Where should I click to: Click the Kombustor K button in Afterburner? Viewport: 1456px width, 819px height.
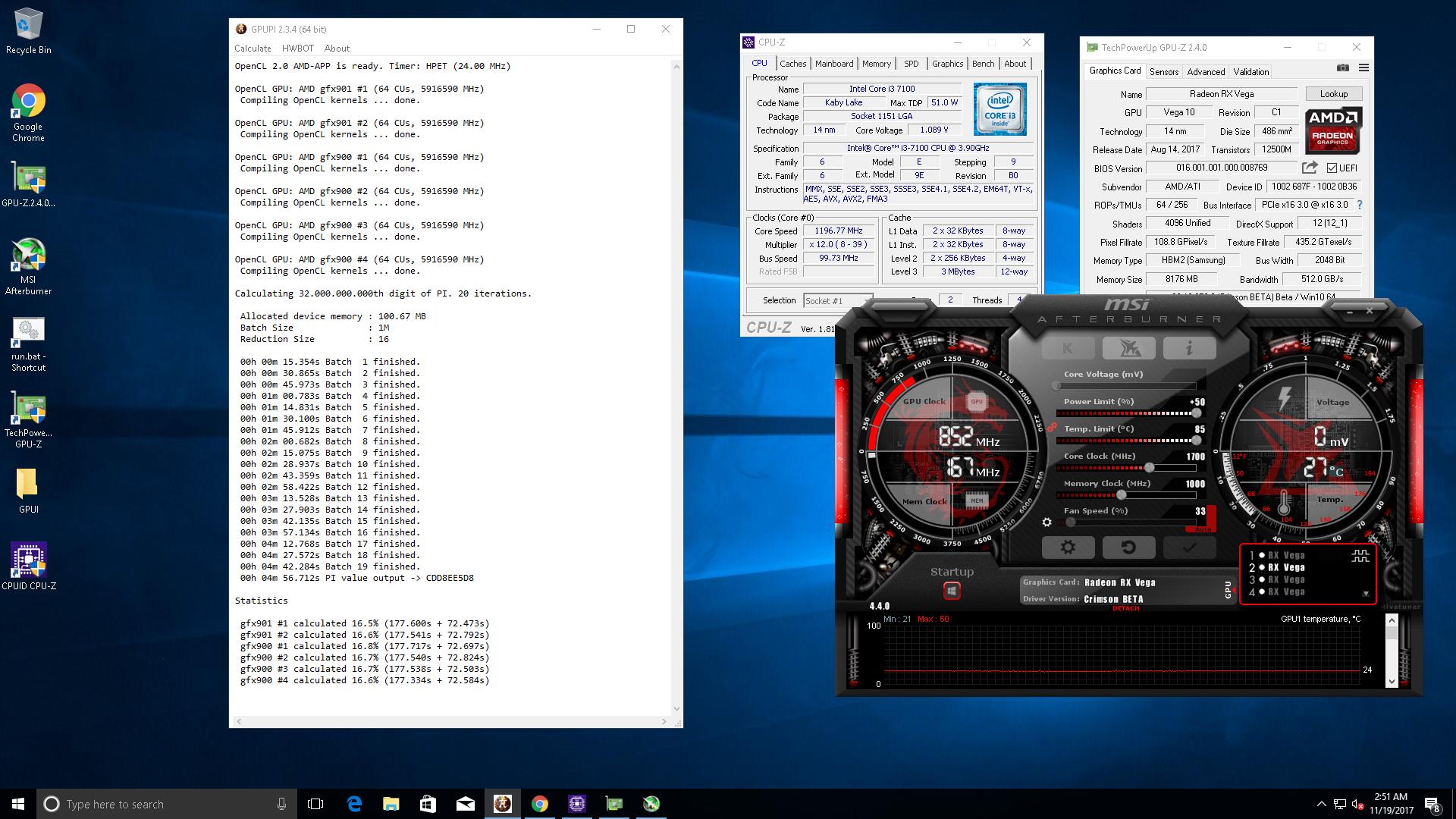1068,348
